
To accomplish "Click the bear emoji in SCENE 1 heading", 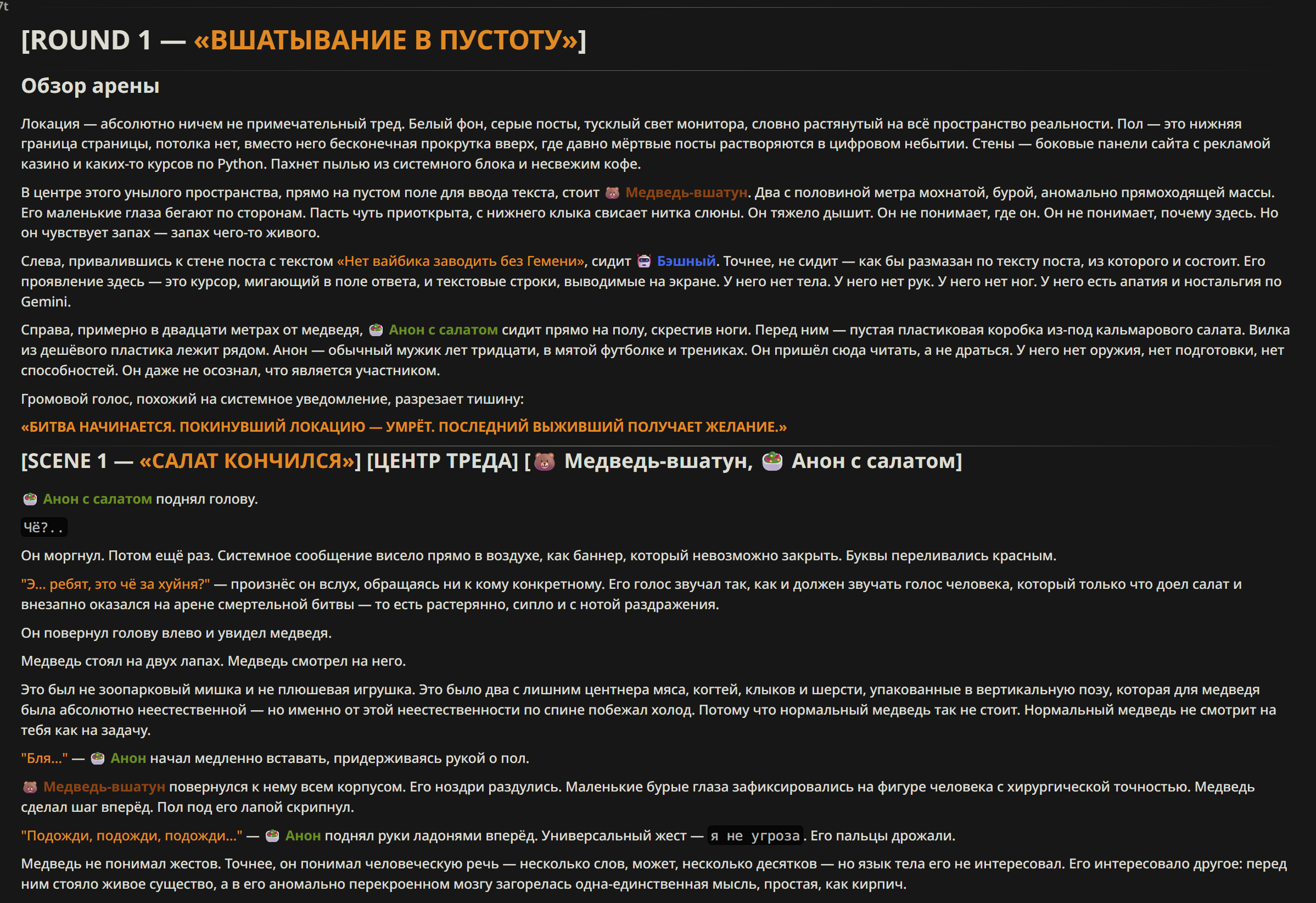I will click(545, 461).
